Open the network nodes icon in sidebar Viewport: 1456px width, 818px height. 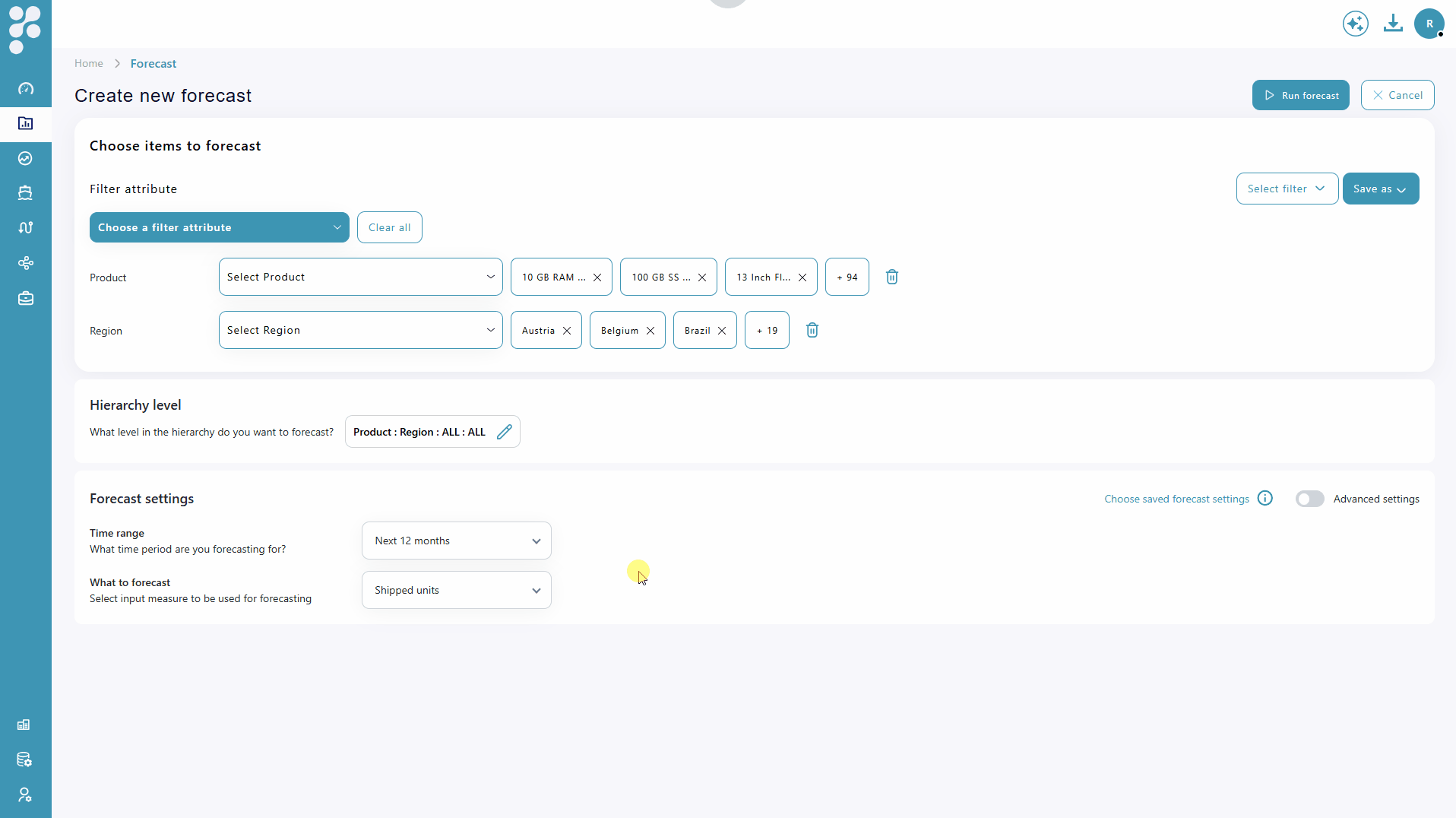click(26, 263)
